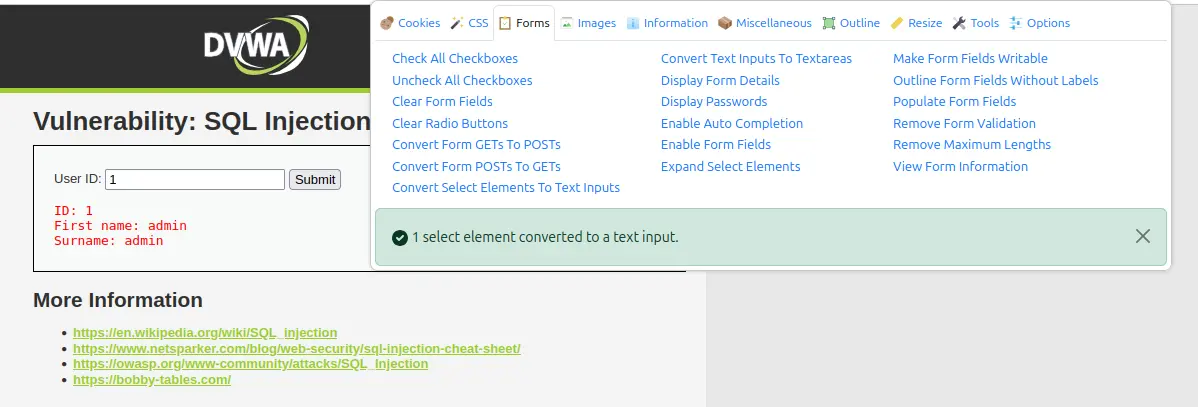The height and width of the screenshot is (407, 1198).
Task: Dismiss the select element converted notification
Action: tap(1143, 237)
